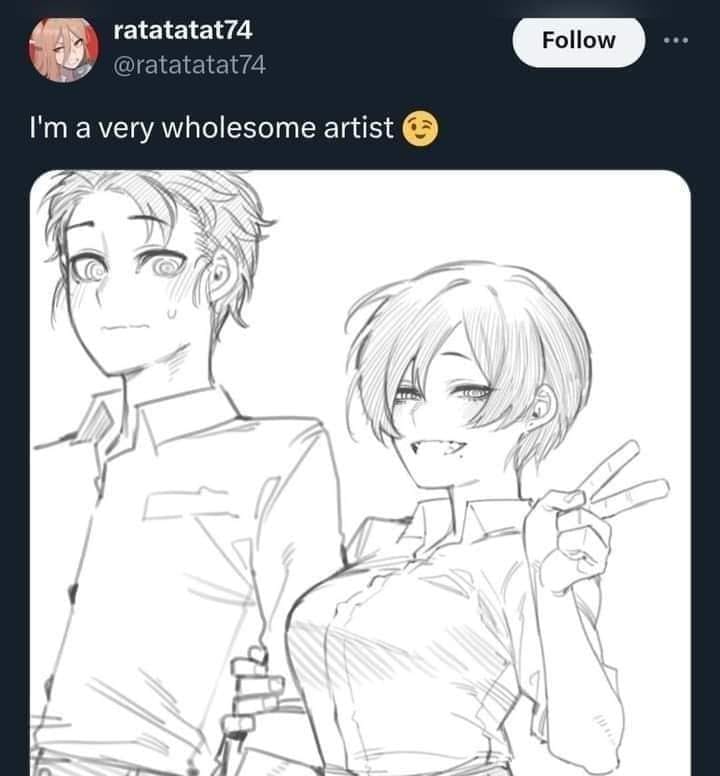Follow the ratatatat74 account

(x=578, y=42)
